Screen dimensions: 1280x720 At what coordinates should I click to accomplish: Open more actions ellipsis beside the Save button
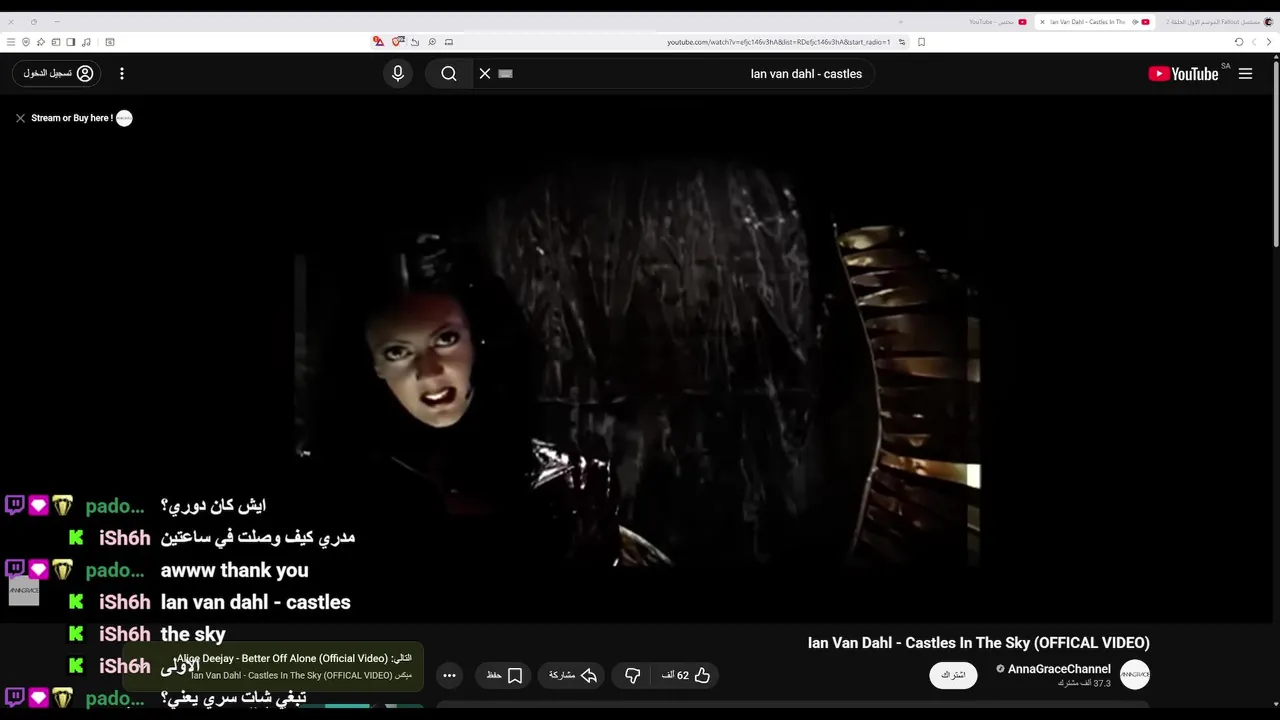coord(449,675)
